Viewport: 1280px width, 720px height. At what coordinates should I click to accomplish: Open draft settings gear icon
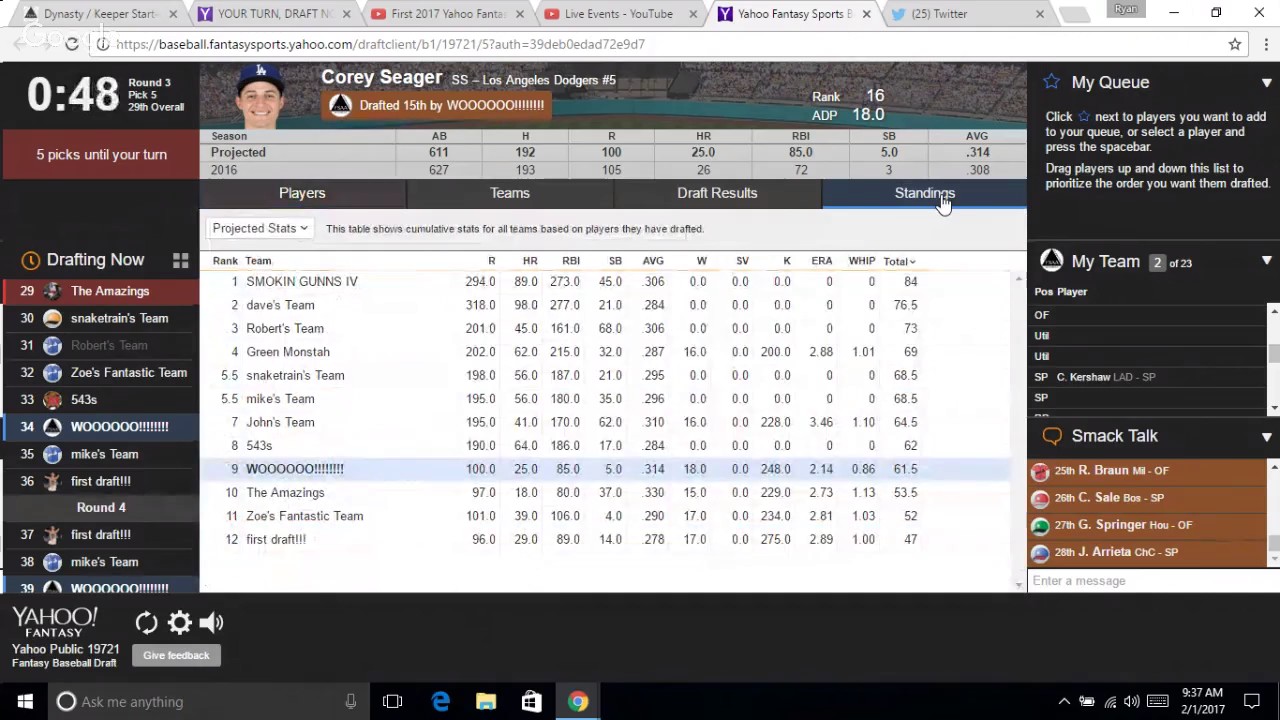(x=179, y=623)
